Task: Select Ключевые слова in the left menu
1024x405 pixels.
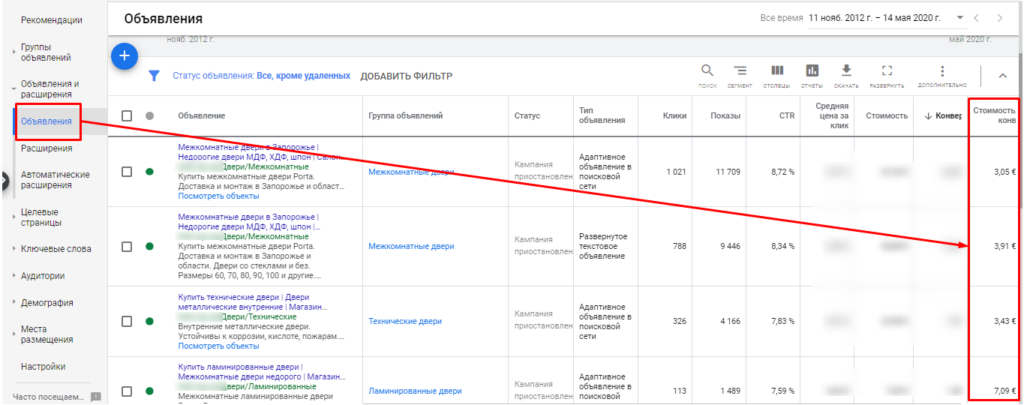Action: click(56, 248)
